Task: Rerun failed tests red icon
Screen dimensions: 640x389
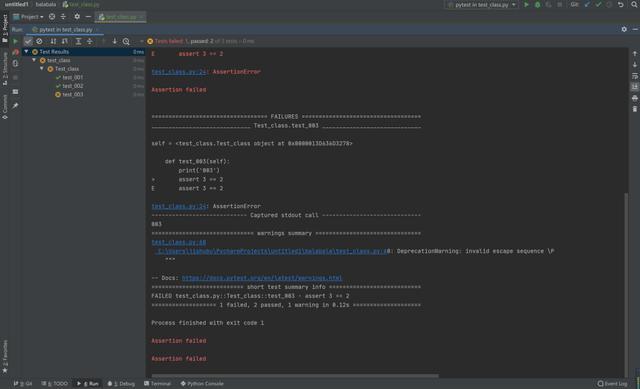Action: [x=16, y=52]
